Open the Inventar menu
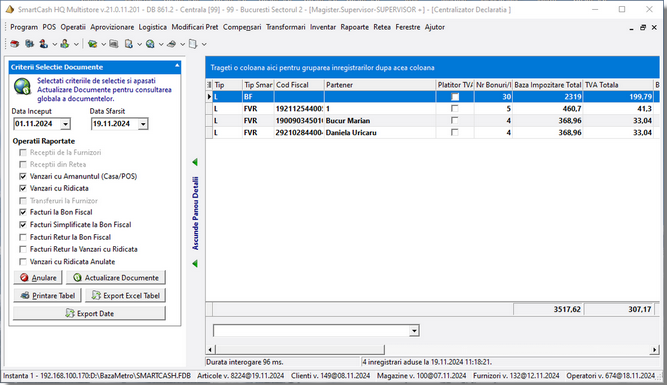Viewport: 667px width, 385px height. point(322,27)
